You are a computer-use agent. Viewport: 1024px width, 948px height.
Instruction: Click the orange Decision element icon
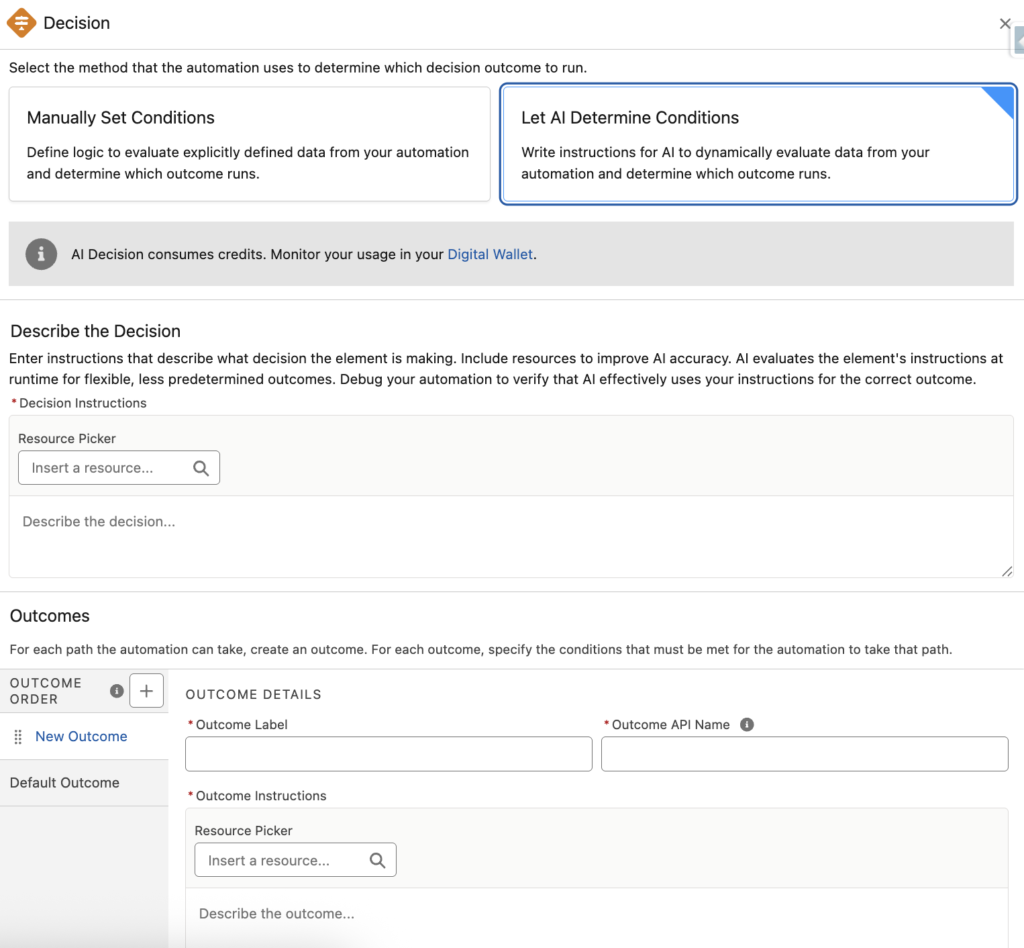(x=22, y=23)
